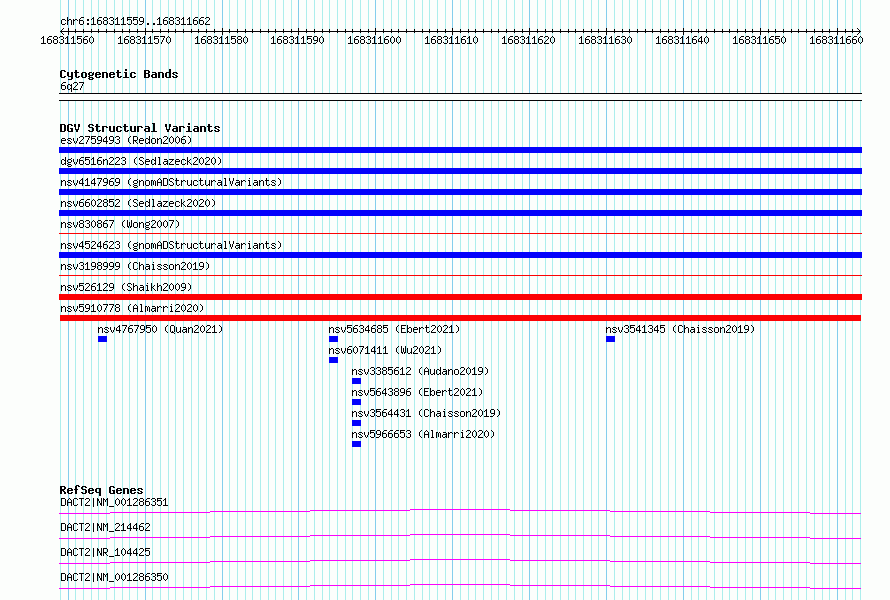Open variant label nsv5966653 (Almarri2020)
The image size is (890, 600).
click(x=423, y=434)
